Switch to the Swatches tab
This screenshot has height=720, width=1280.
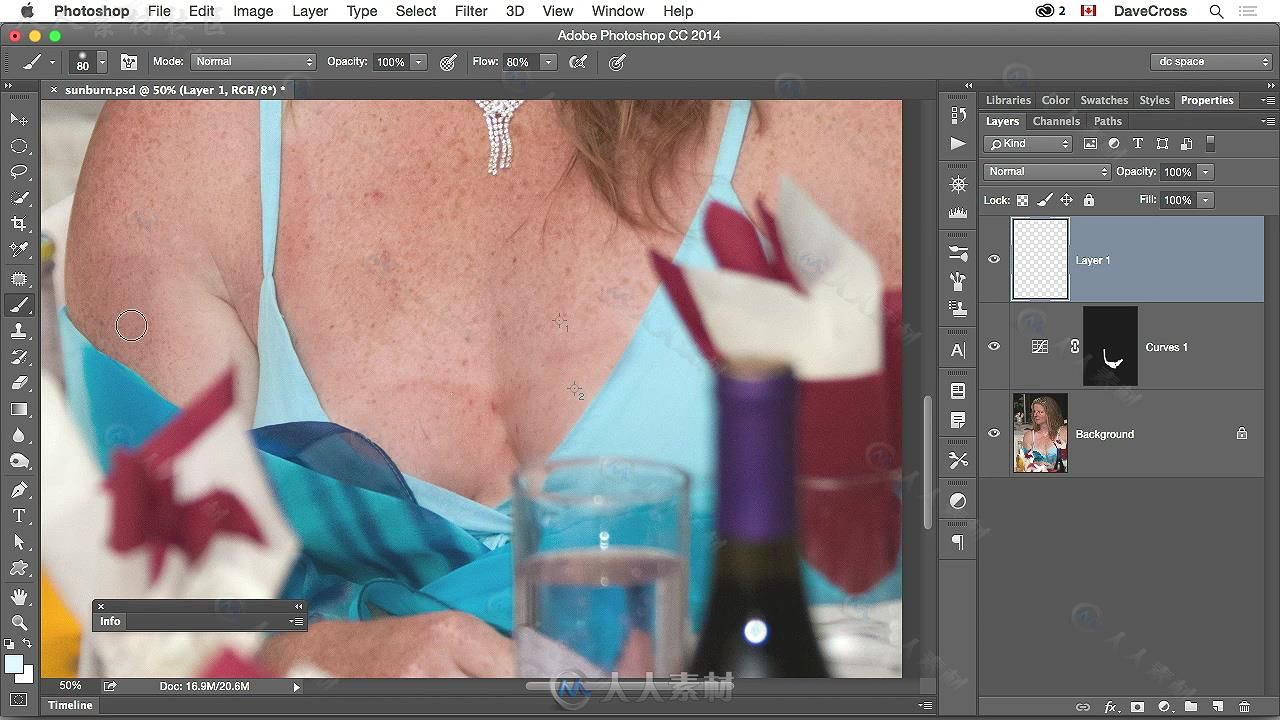coord(1104,100)
